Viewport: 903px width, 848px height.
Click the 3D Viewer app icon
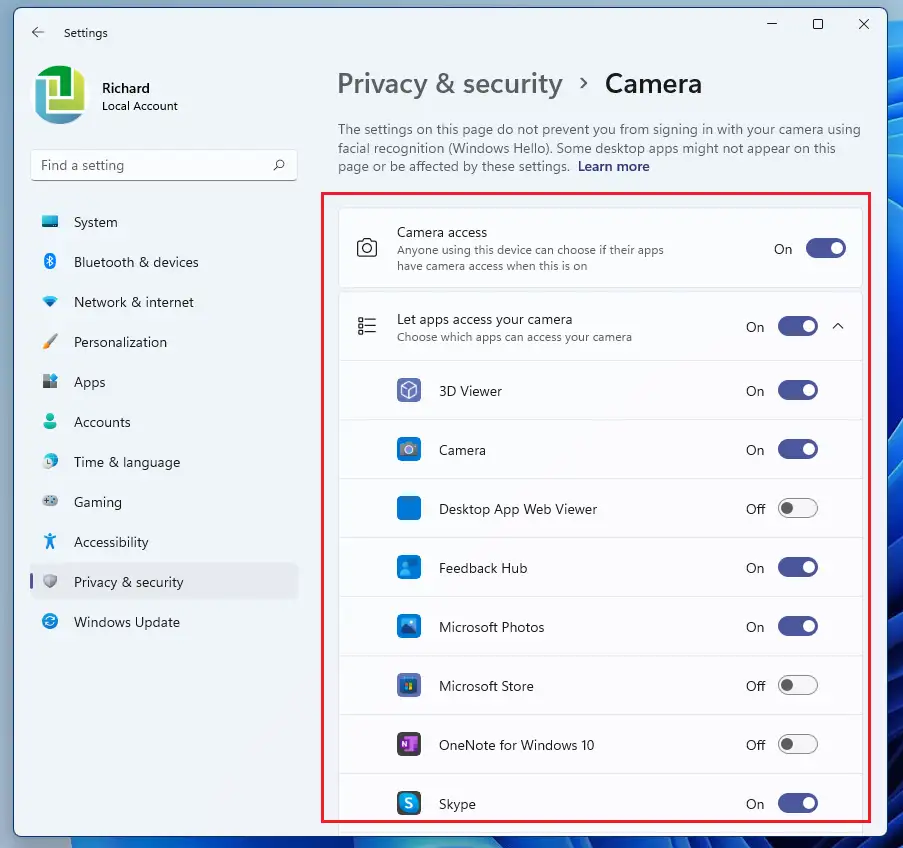point(409,391)
